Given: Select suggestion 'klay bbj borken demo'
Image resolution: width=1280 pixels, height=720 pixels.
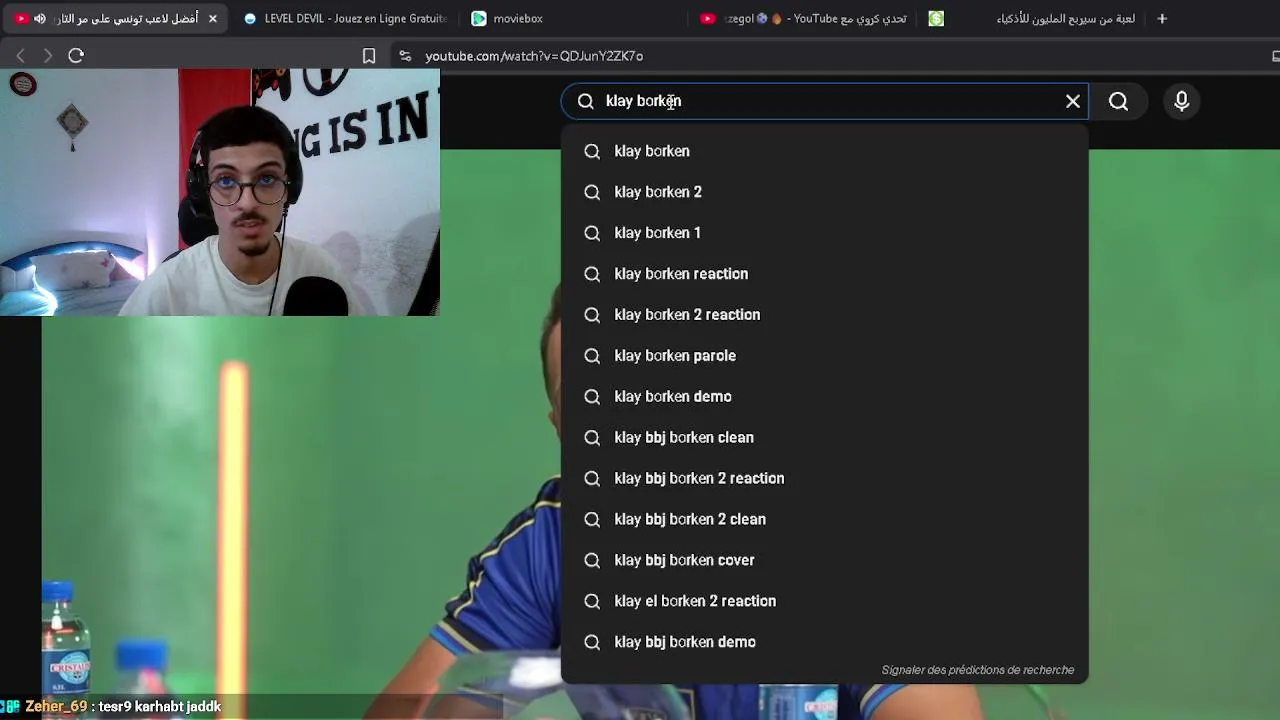Looking at the screenshot, I should pos(825,642).
